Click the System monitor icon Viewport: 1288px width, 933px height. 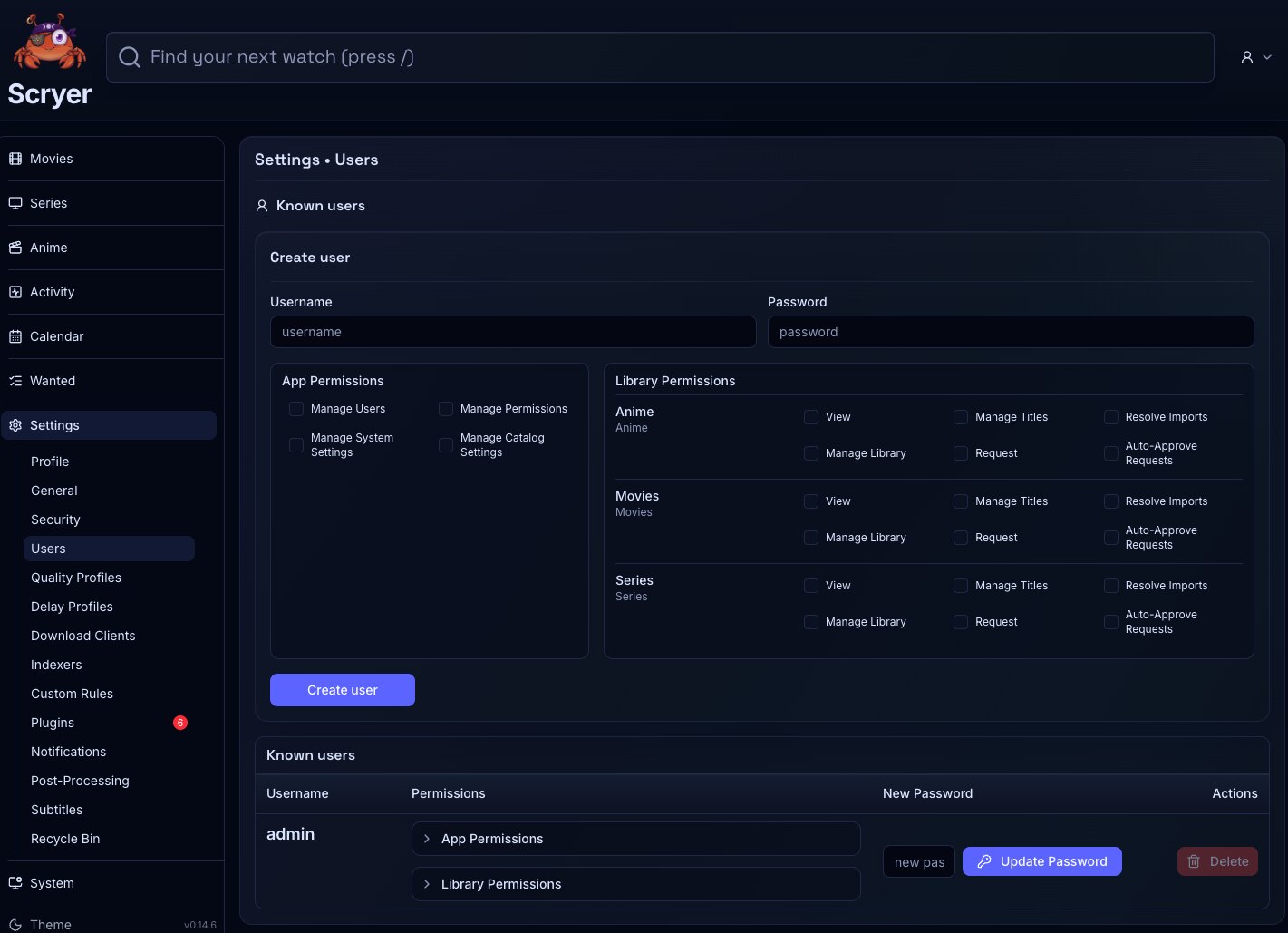pos(15,883)
